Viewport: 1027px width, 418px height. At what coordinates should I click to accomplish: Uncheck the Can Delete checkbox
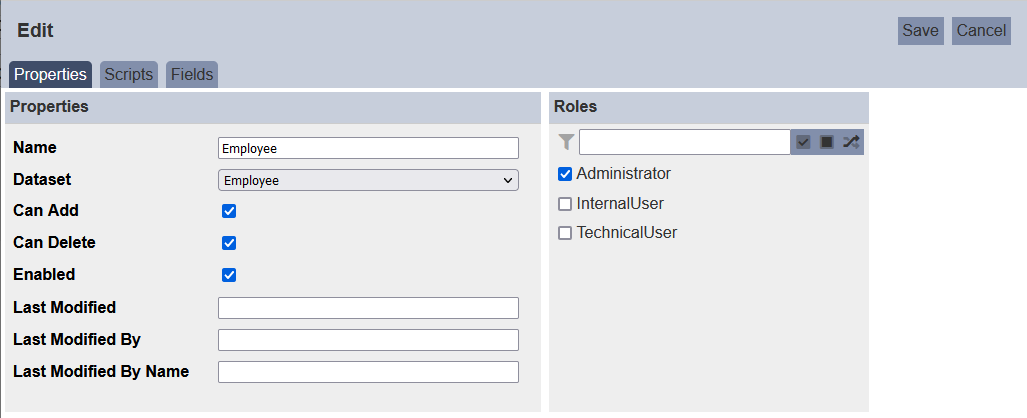tap(229, 243)
